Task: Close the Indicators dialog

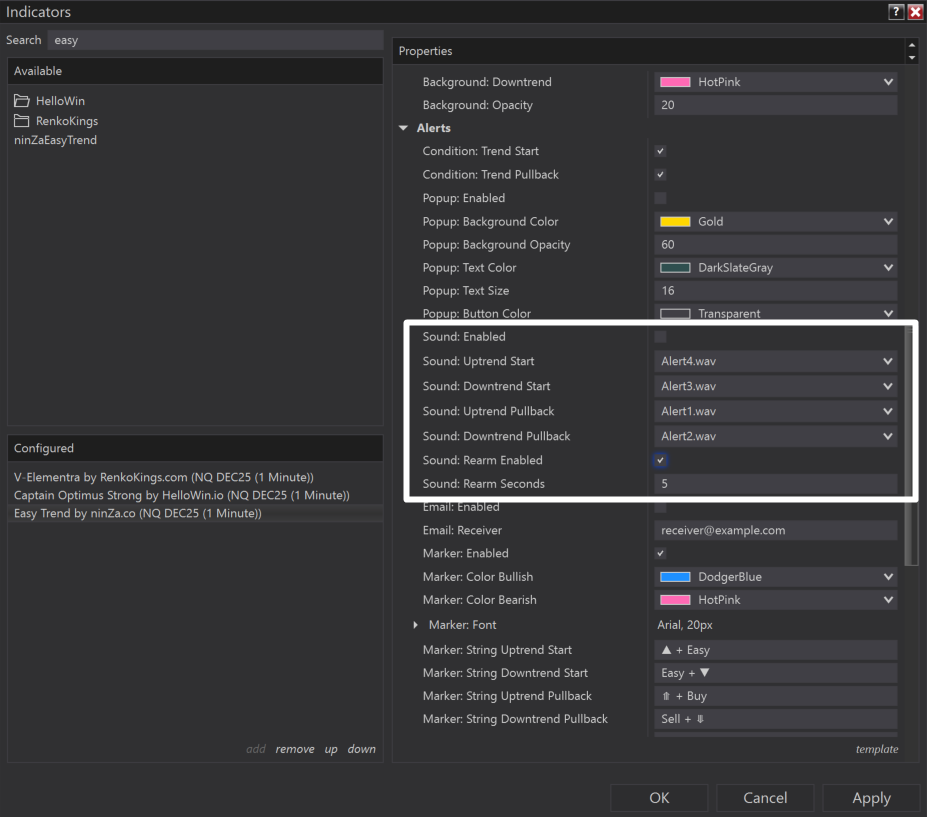Action: point(915,12)
